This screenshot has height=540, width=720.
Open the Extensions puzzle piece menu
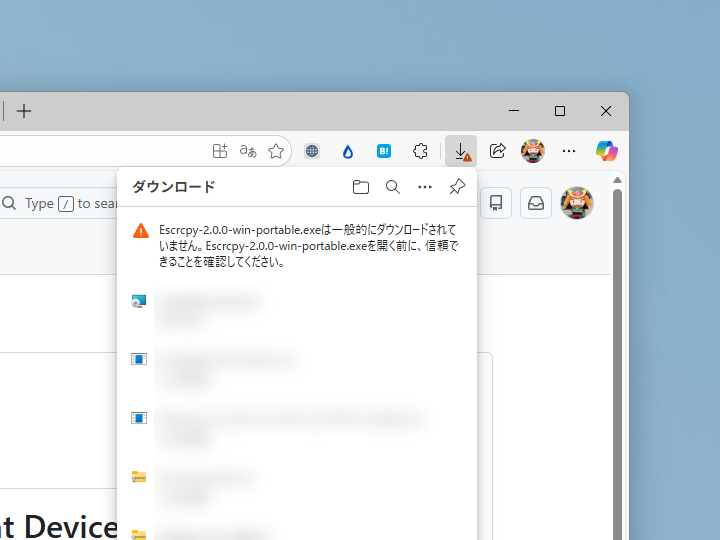pyautogui.click(x=420, y=151)
